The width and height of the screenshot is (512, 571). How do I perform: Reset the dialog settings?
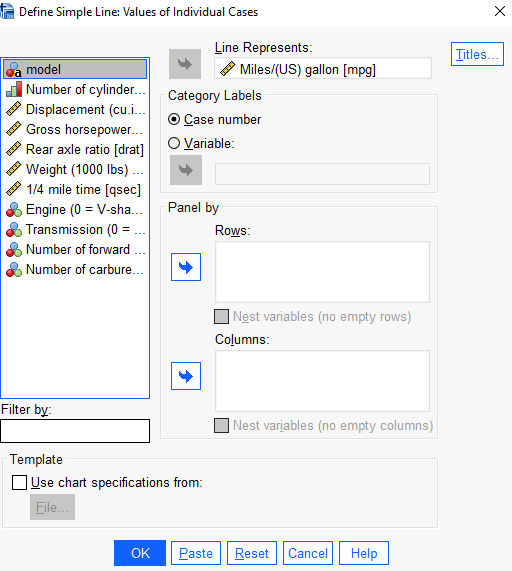pos(252,553)
